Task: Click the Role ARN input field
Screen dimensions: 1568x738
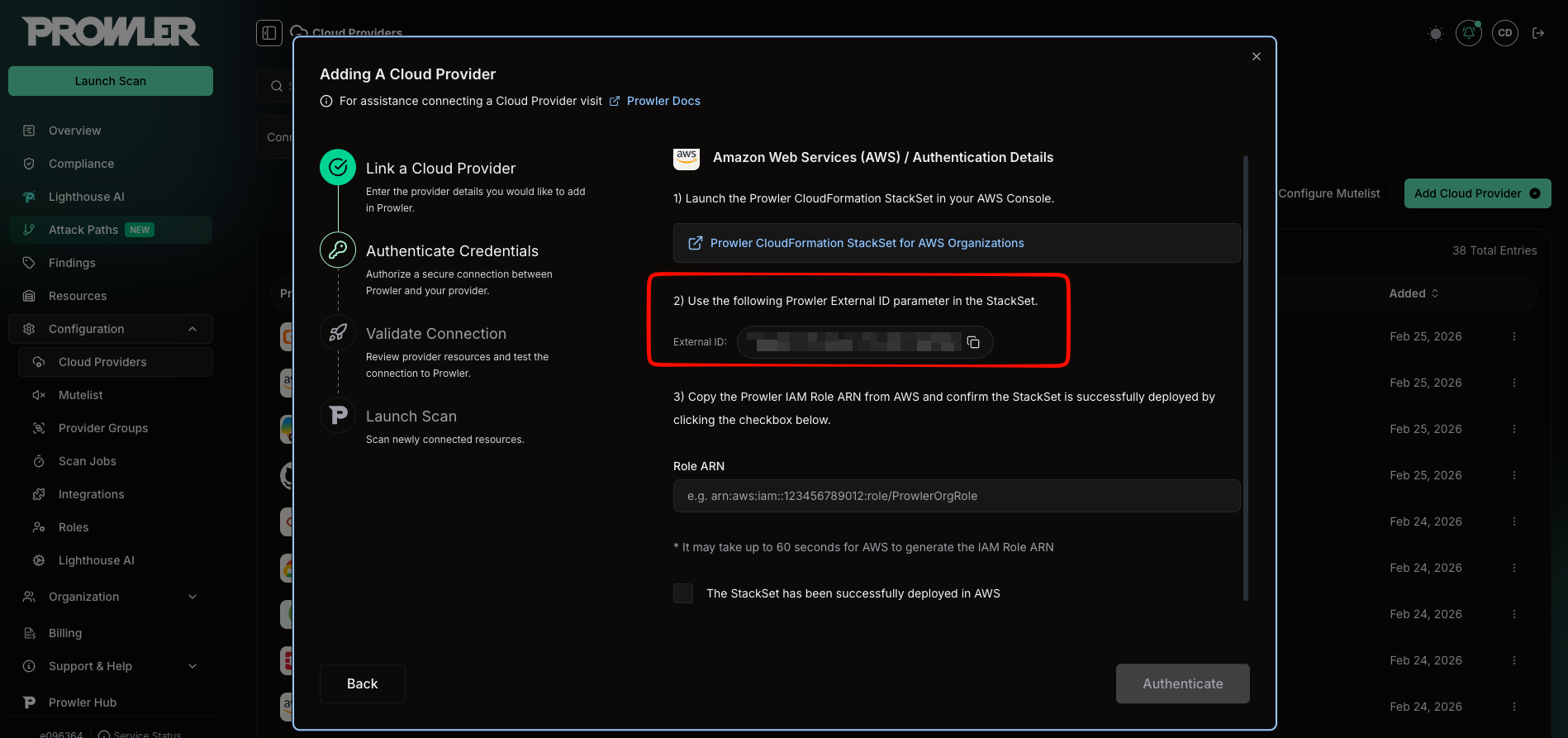Action: click(x=956, y=496)
